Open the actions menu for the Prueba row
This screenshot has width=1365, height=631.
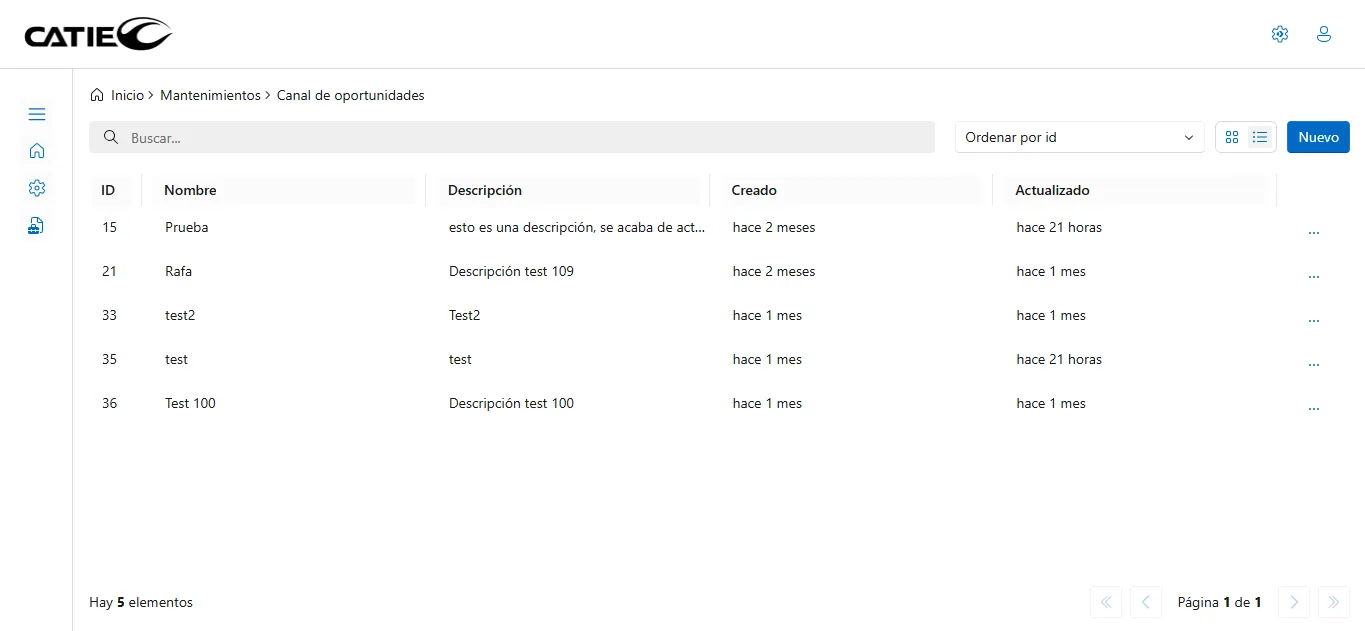(x=1313, y=232)
